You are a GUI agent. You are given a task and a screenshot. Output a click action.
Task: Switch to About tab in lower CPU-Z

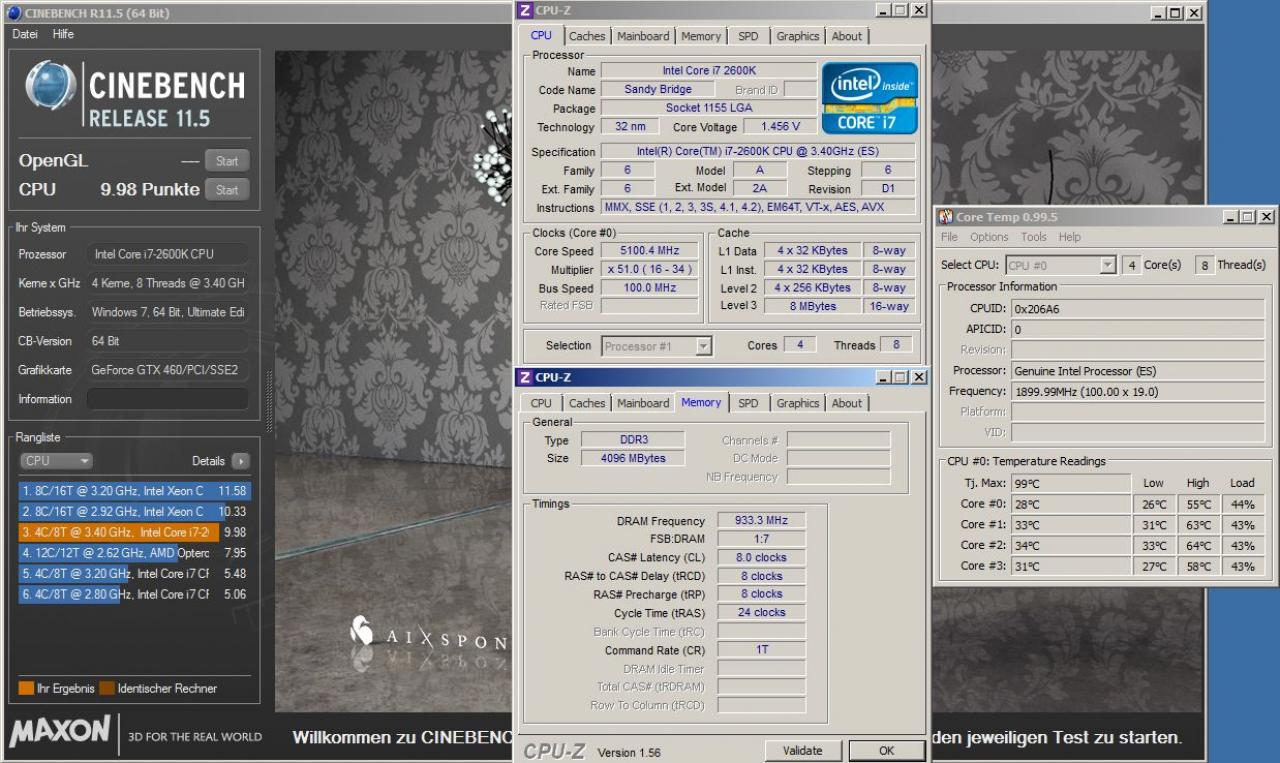pos(847,403)
